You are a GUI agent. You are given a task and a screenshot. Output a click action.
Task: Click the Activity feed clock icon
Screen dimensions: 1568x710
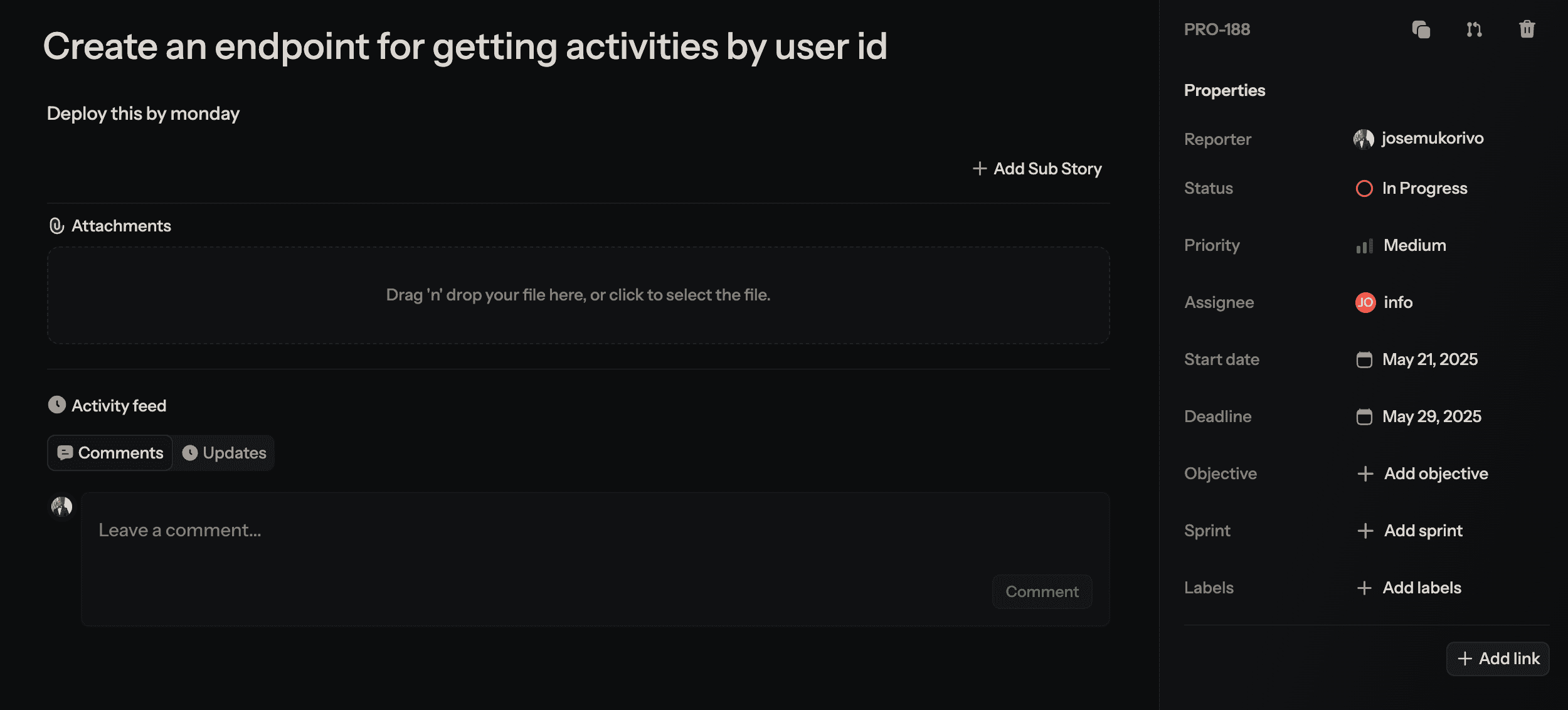click(x=57, y=405)
